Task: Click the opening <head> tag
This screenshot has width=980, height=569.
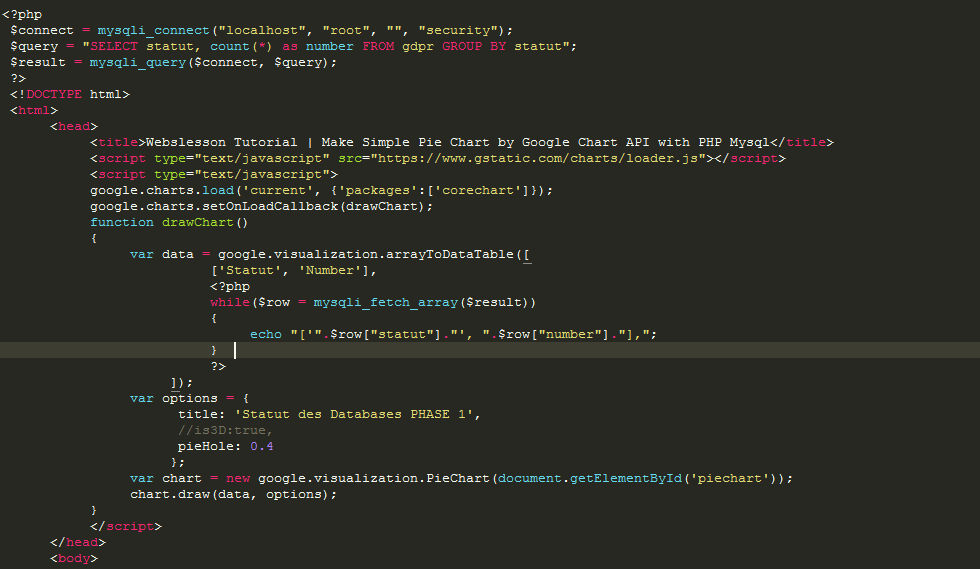Action: pyautogui.click(x=74, y=126)
